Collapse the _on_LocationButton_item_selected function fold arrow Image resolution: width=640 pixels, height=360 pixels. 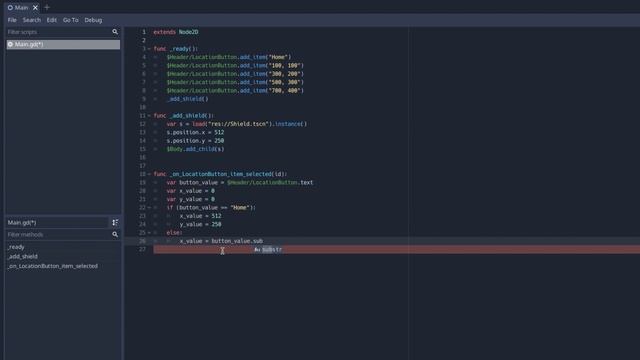(149, 174)
